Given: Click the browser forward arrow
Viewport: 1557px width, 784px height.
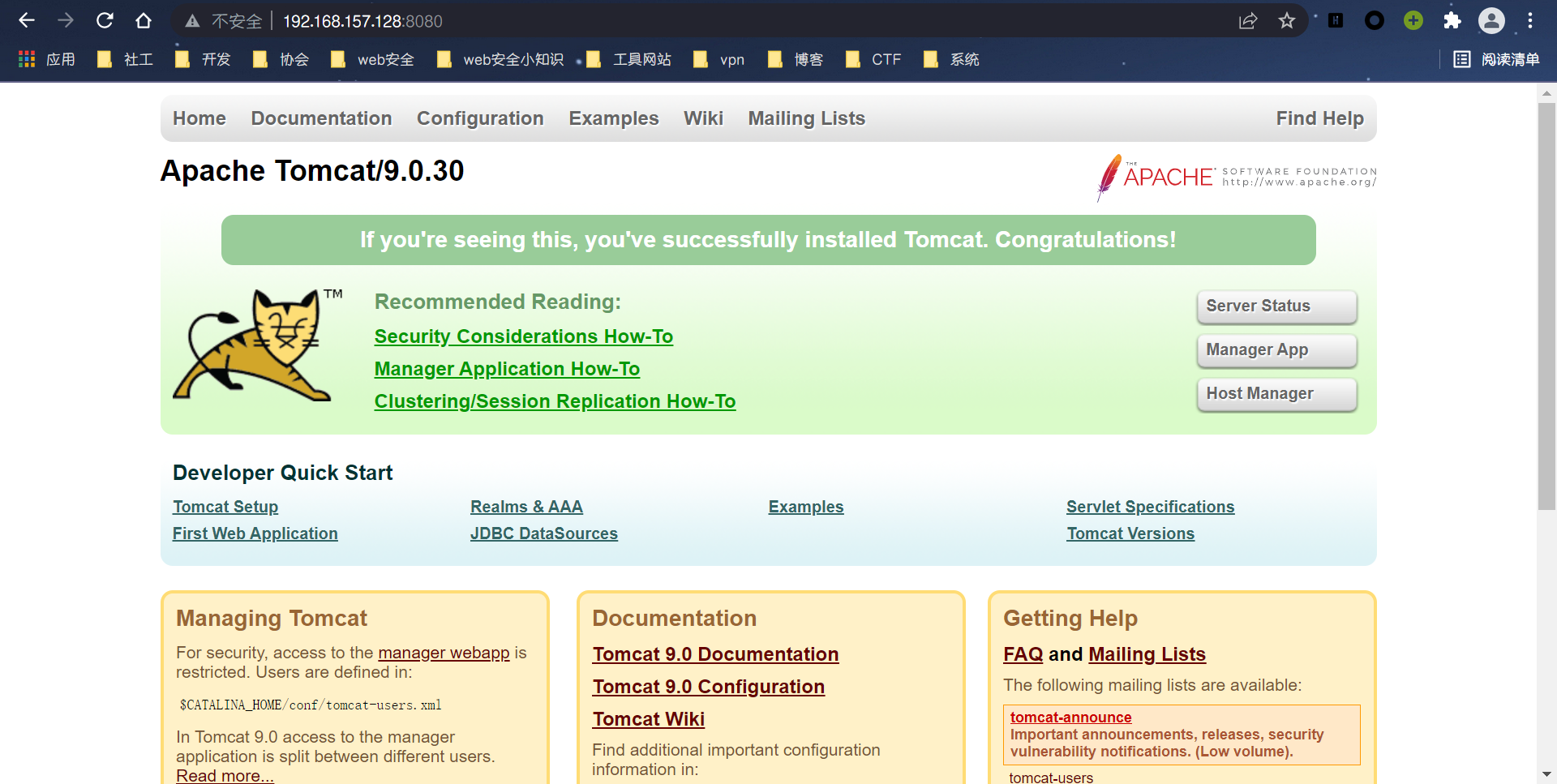Looking at the screenshot, I should [66, 20].
